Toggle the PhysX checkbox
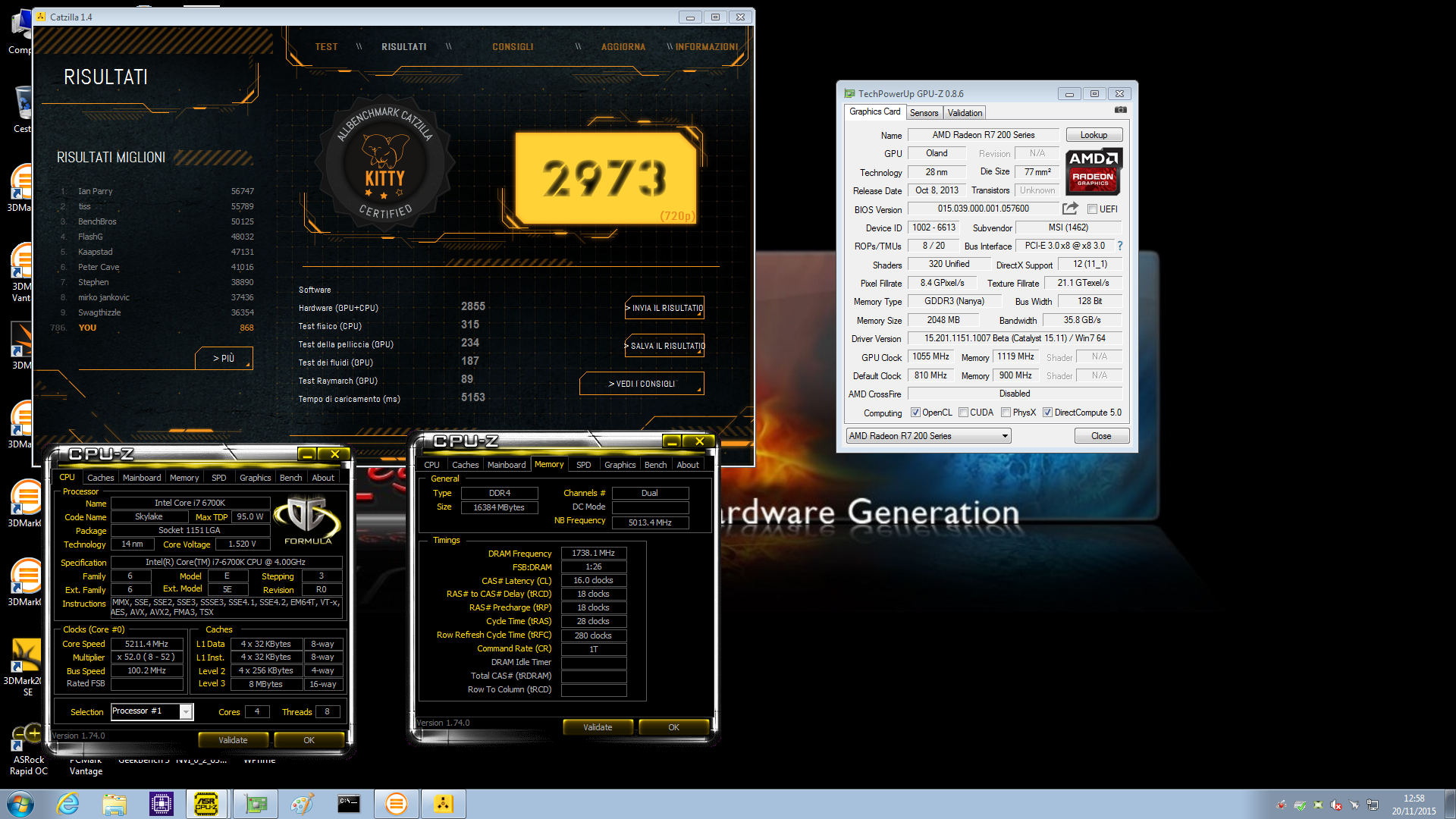1456x819 pixels. coord(1006,413)
